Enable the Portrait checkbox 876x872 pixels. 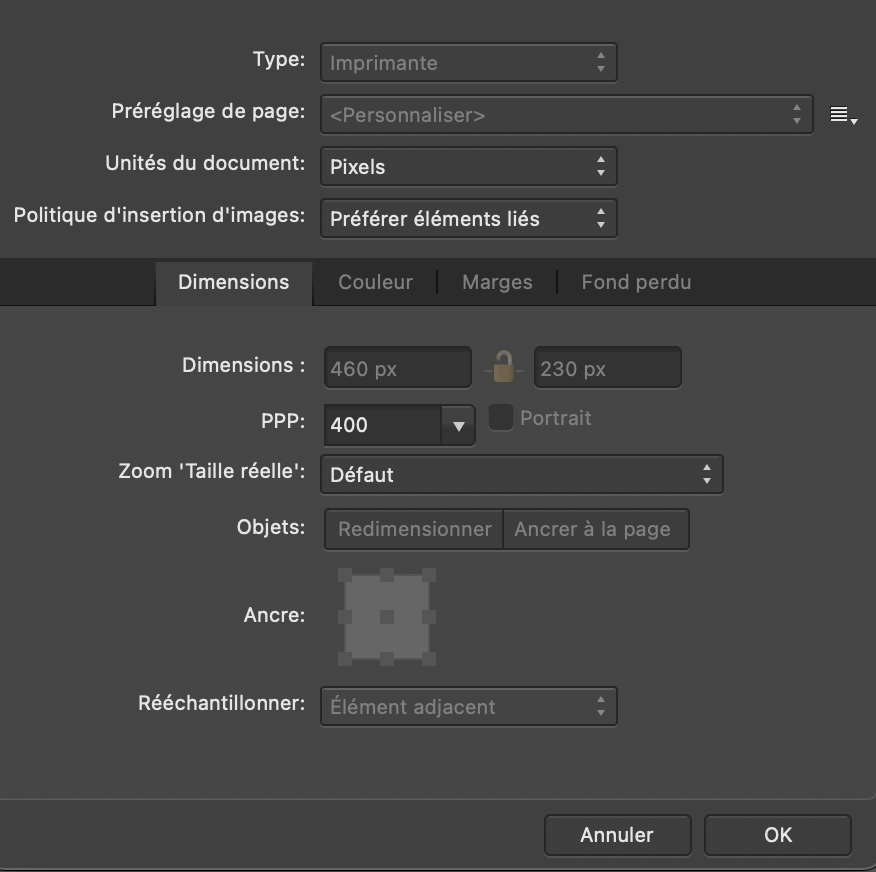click(x=501, y=418)
